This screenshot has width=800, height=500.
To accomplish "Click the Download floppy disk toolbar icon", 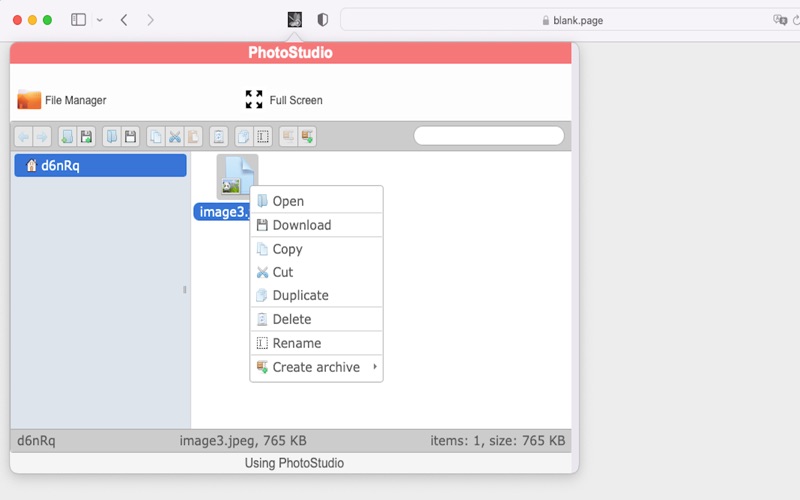I will point(130,137).
